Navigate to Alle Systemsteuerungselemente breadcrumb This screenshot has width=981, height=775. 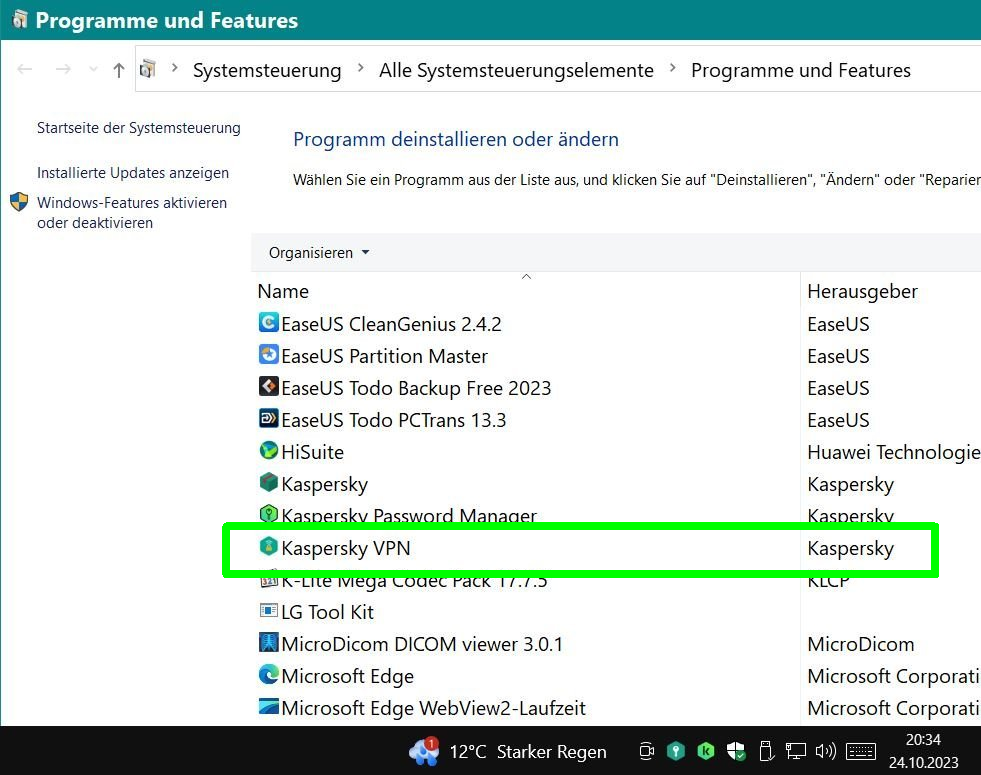tap(516, 70)
